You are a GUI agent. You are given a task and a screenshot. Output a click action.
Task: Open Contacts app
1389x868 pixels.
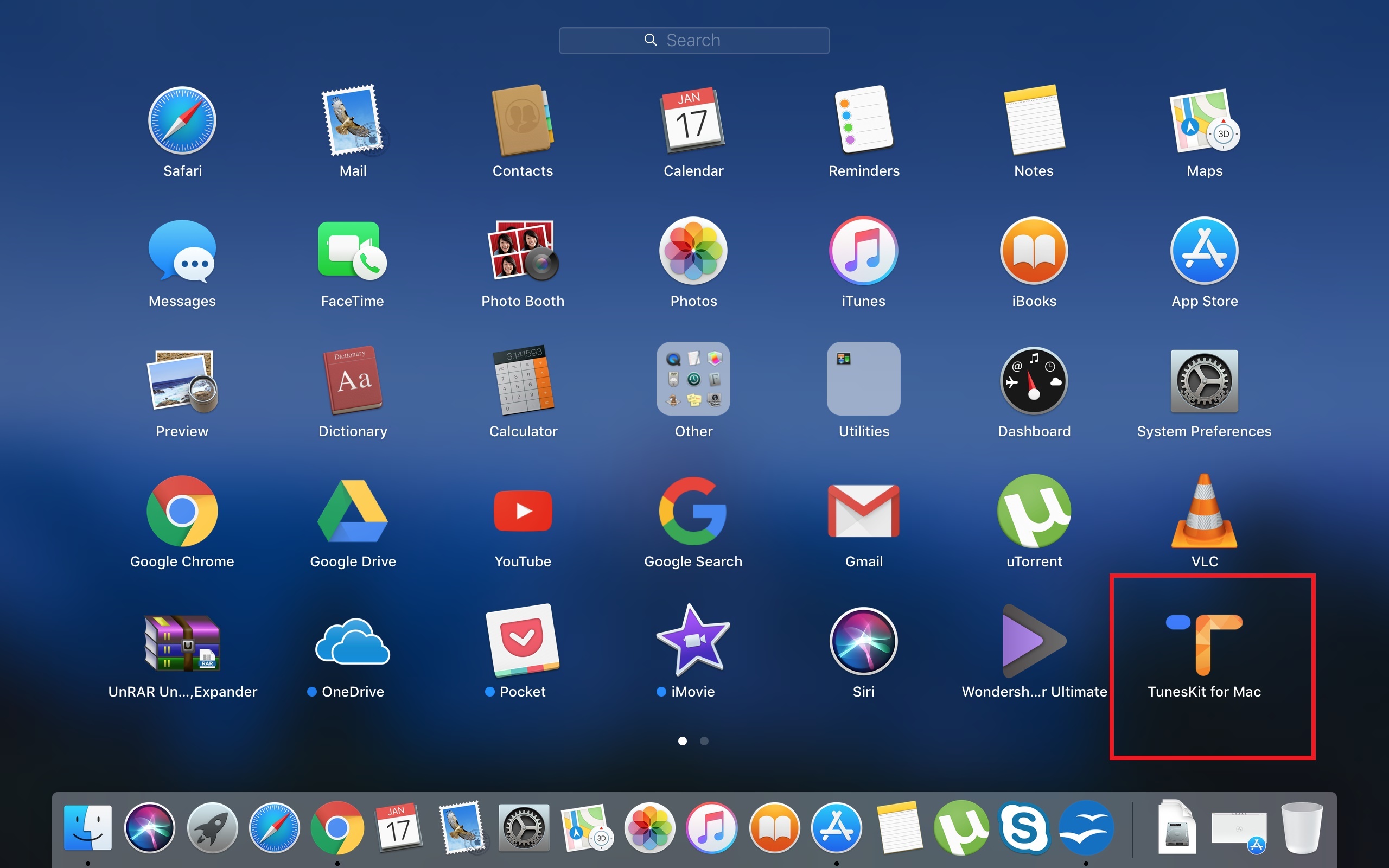pos(523,120)
